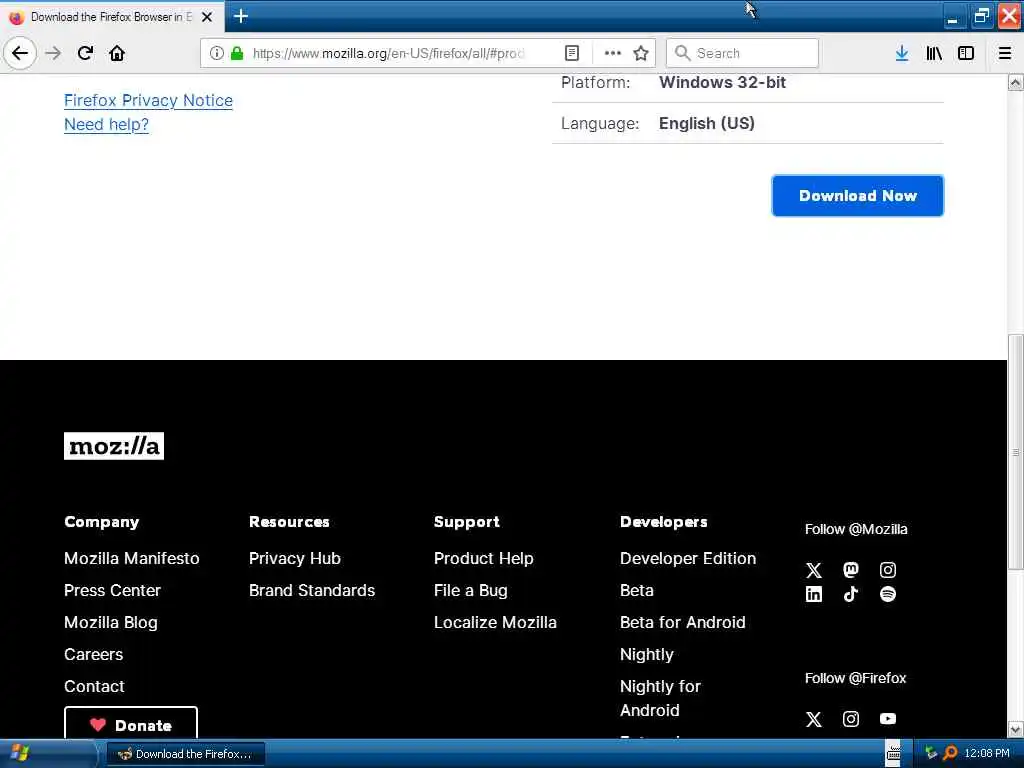The image size is (1024, 768).
Task: Open the Developer Edition link
Action: [688, 558]
